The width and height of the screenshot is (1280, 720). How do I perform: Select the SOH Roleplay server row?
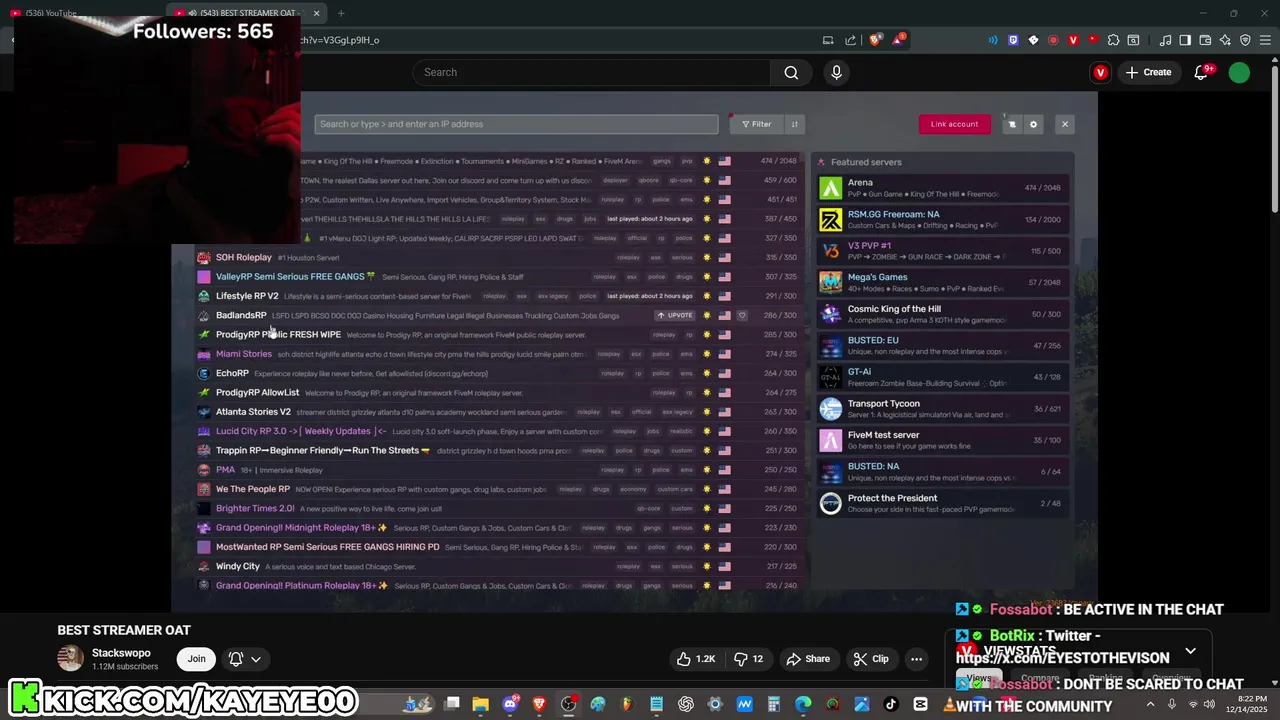point(500,257)
